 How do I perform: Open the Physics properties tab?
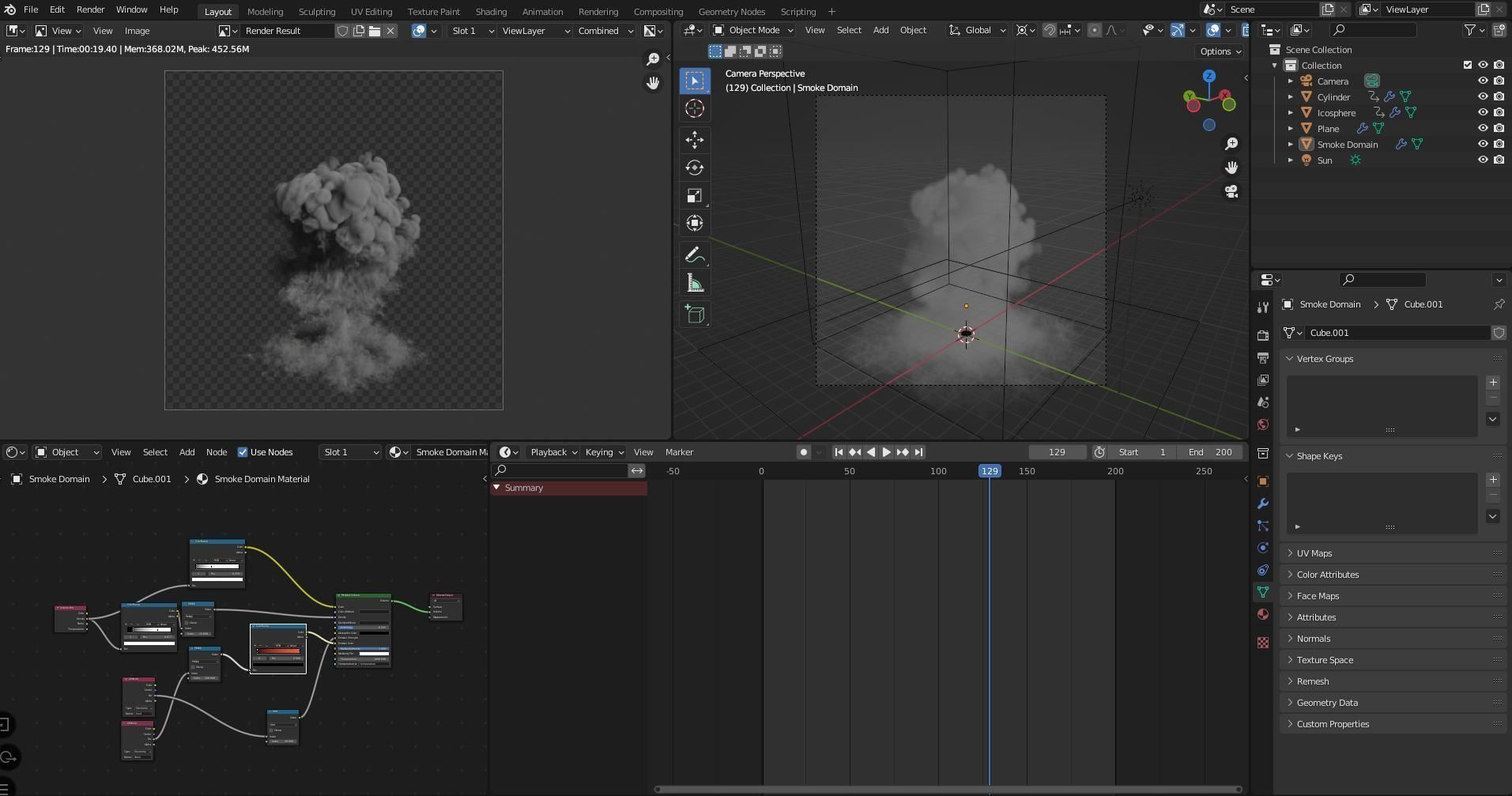[1263, 548]
